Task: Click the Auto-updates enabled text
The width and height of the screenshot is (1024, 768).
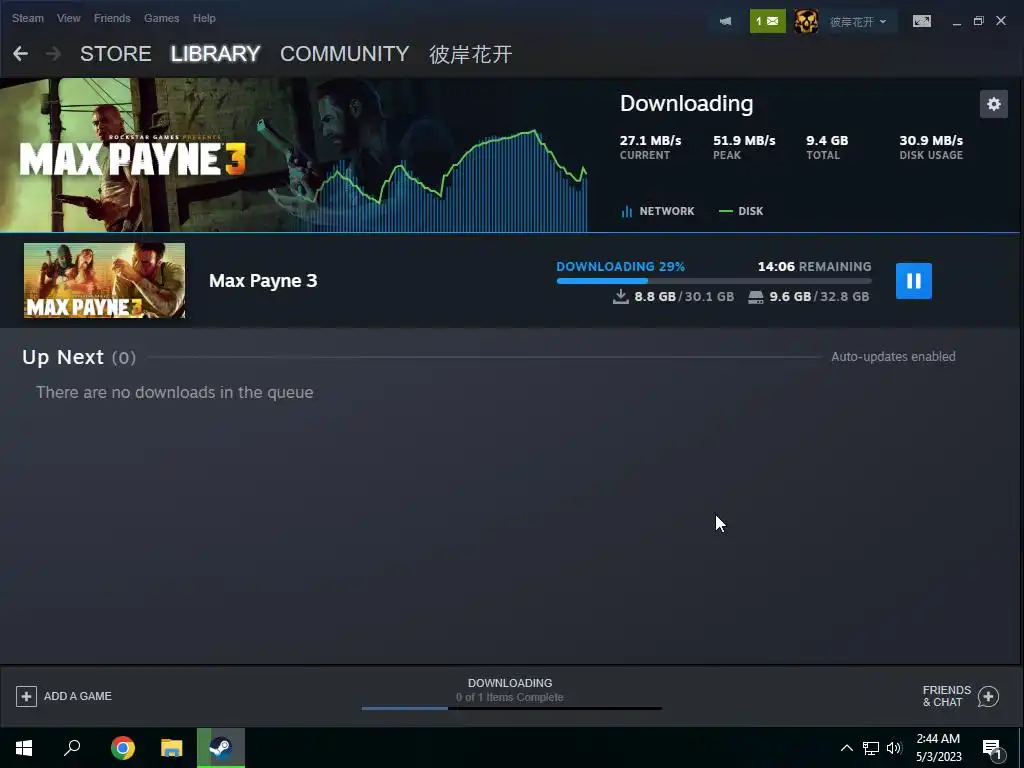Action: click(893, 357)
